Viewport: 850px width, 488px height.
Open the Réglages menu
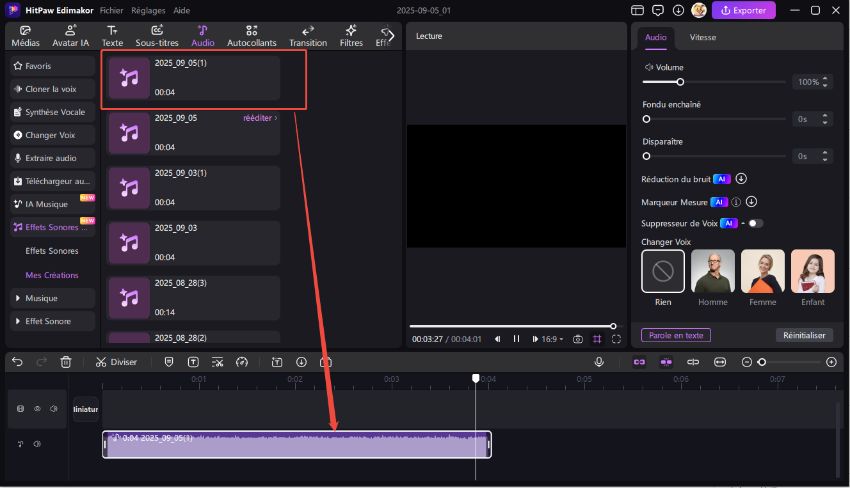tap(148, 10)
